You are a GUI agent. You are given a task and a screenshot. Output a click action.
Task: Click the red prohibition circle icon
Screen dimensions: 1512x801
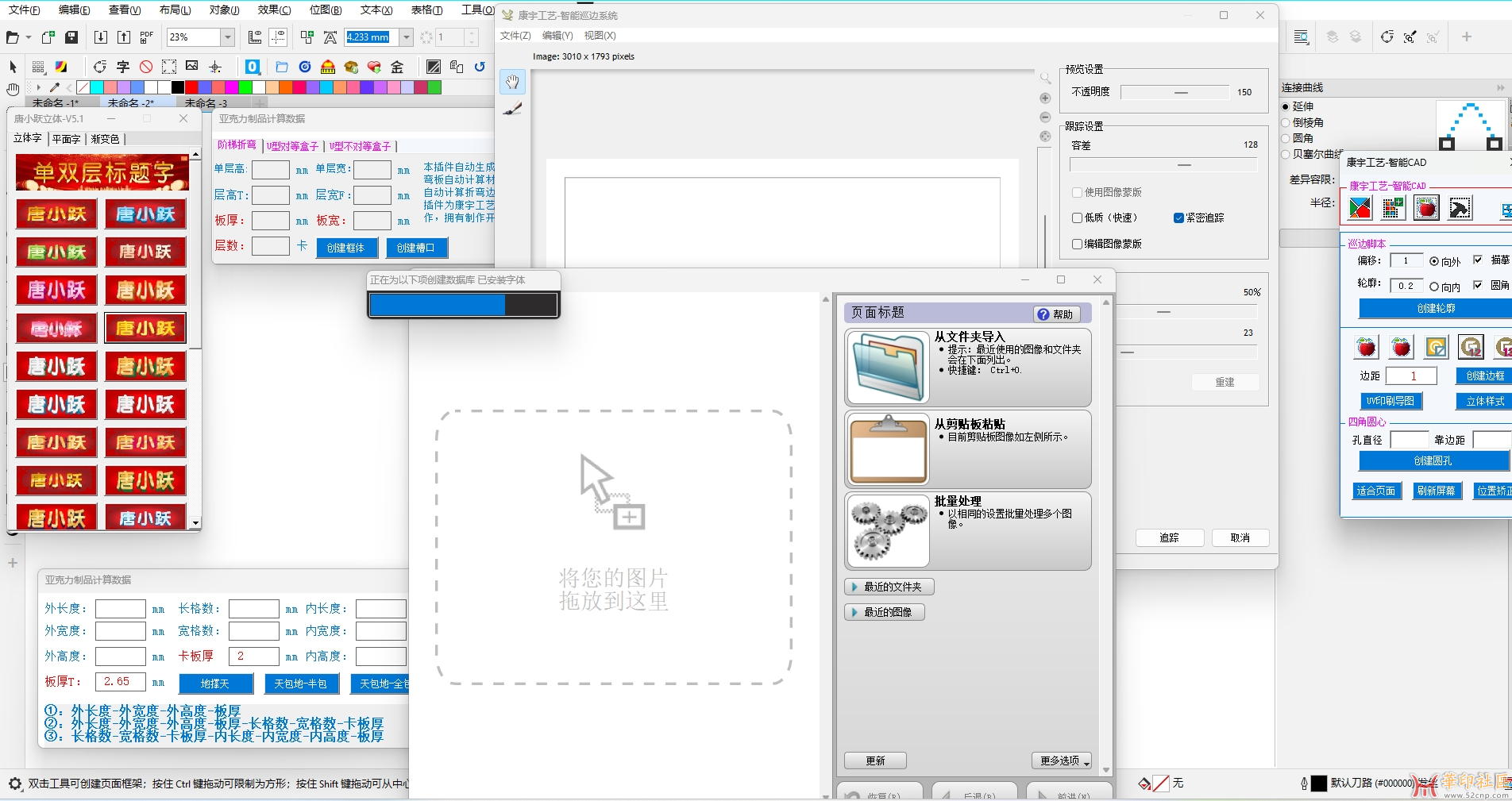click(x=146, y=67)
